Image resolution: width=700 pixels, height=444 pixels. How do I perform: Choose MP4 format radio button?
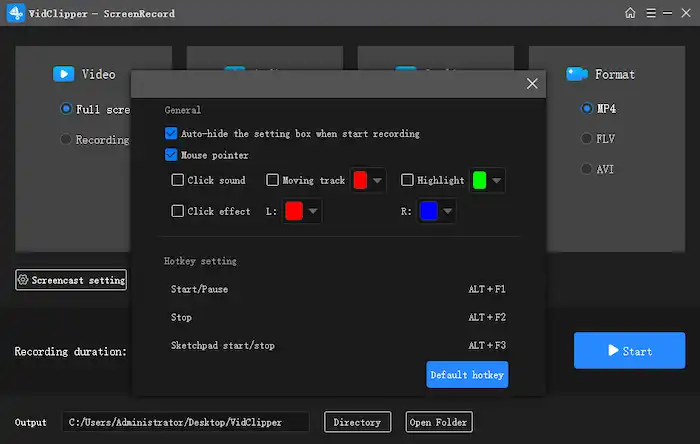pyautogui.click(x=586, y=108)
